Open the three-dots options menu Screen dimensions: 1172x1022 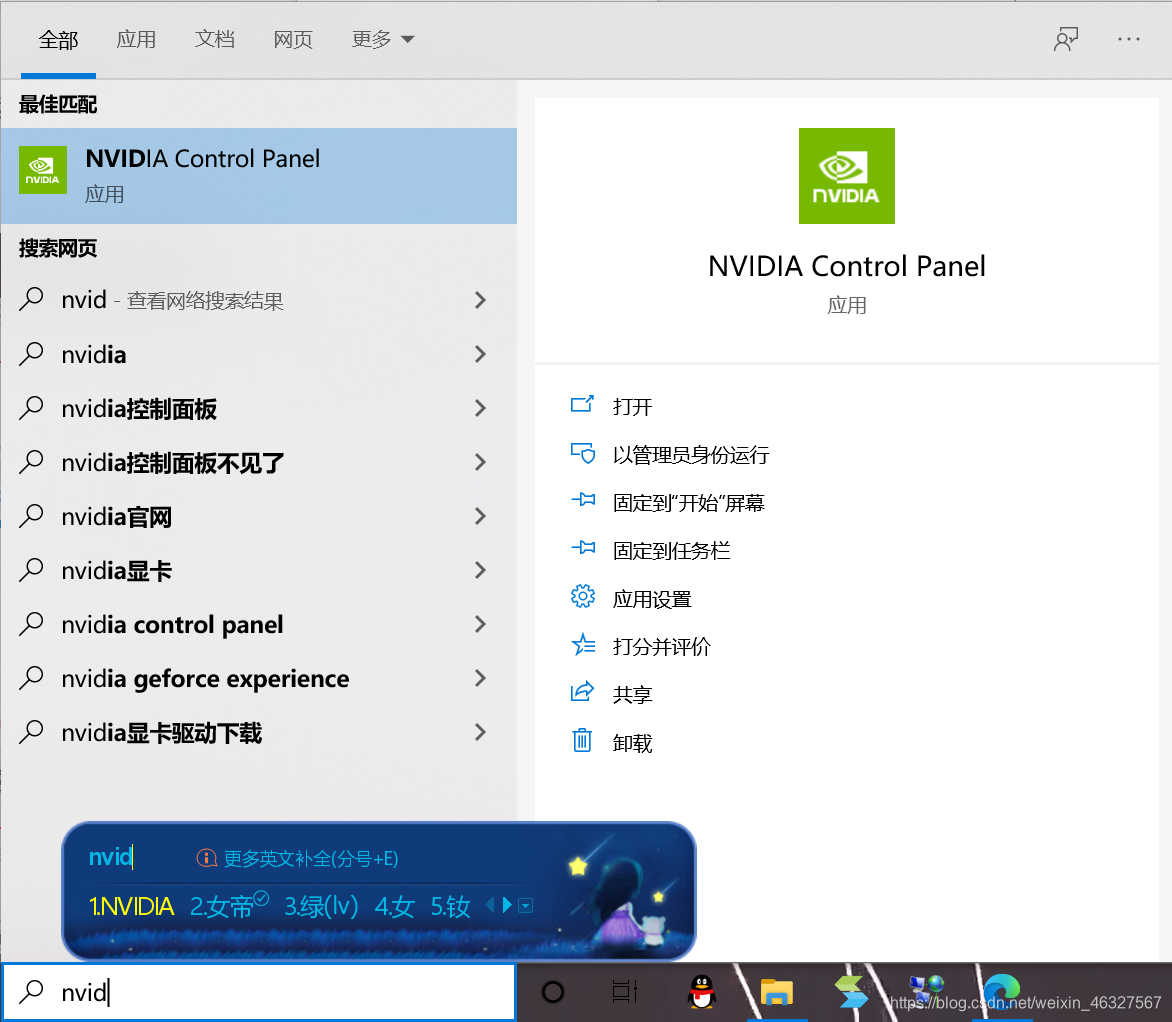click(x=1129, y=39)
